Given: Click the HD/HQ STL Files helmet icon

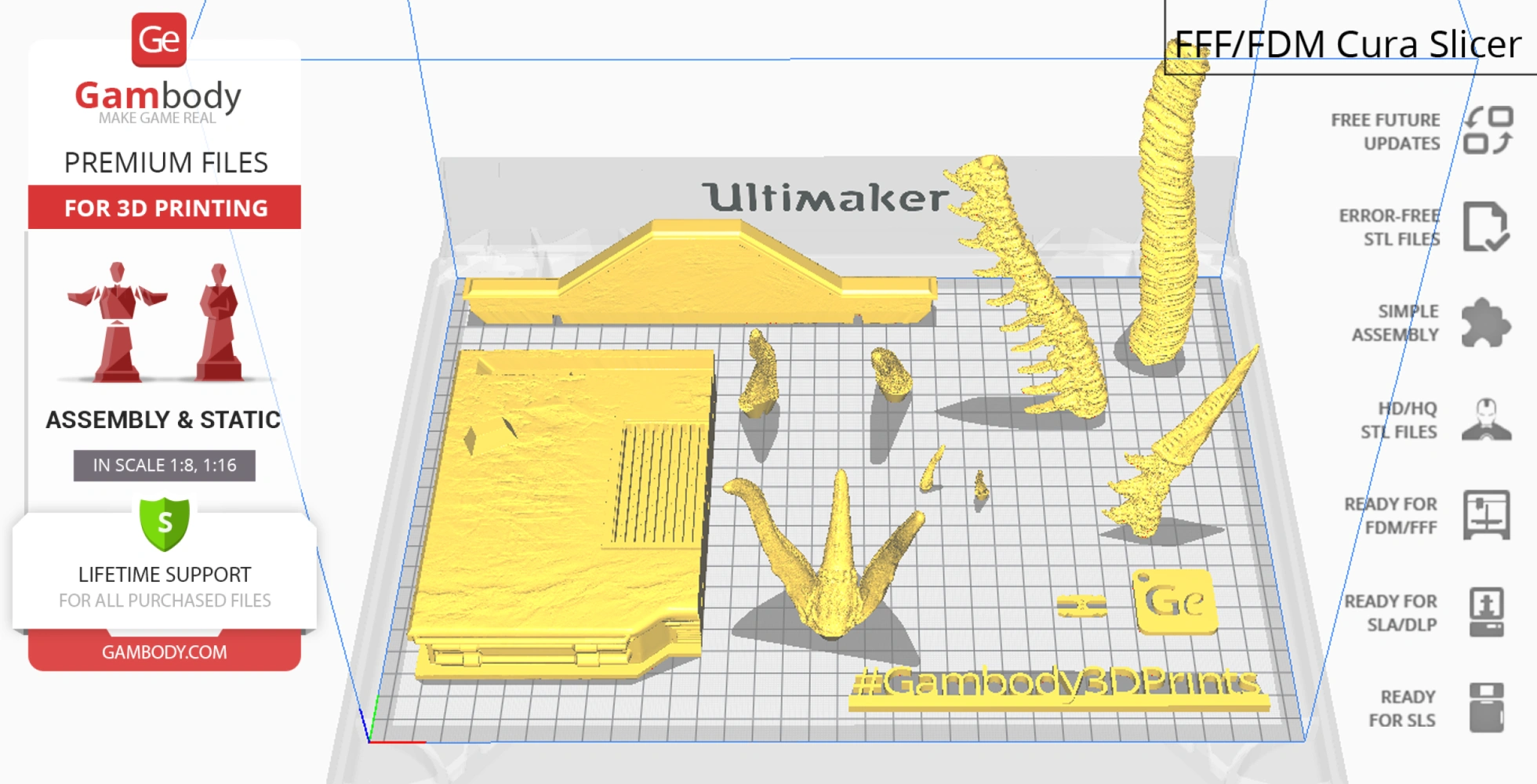Looking at the screenshot, I should 1486,419.
